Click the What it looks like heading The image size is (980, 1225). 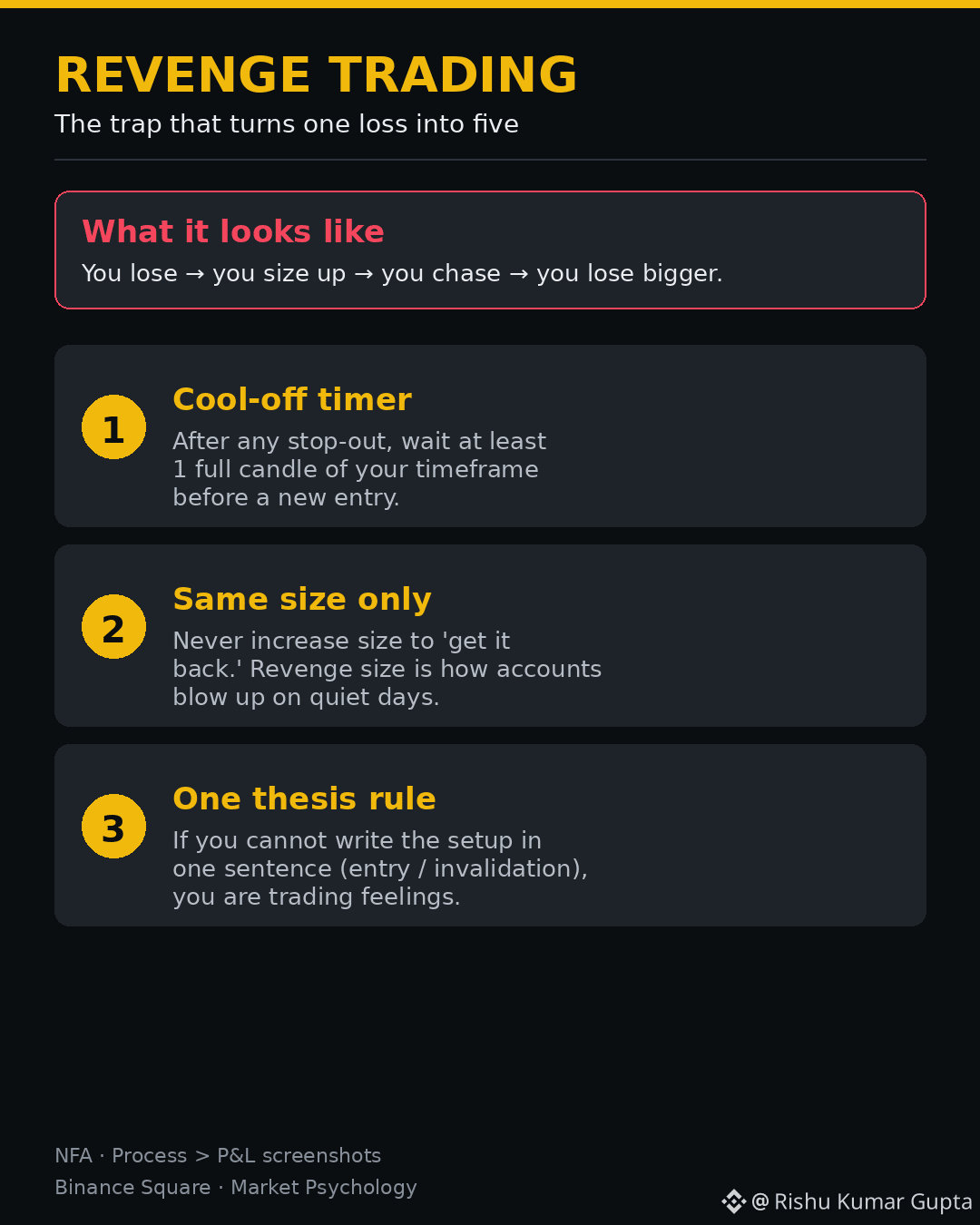[233, 231]
